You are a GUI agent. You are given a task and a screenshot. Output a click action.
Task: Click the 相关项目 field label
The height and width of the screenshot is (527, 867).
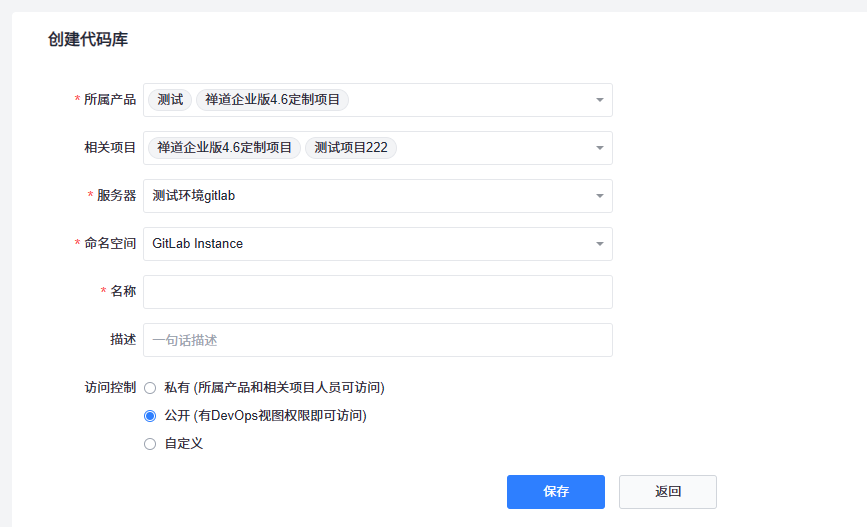[x=109, y=148]
